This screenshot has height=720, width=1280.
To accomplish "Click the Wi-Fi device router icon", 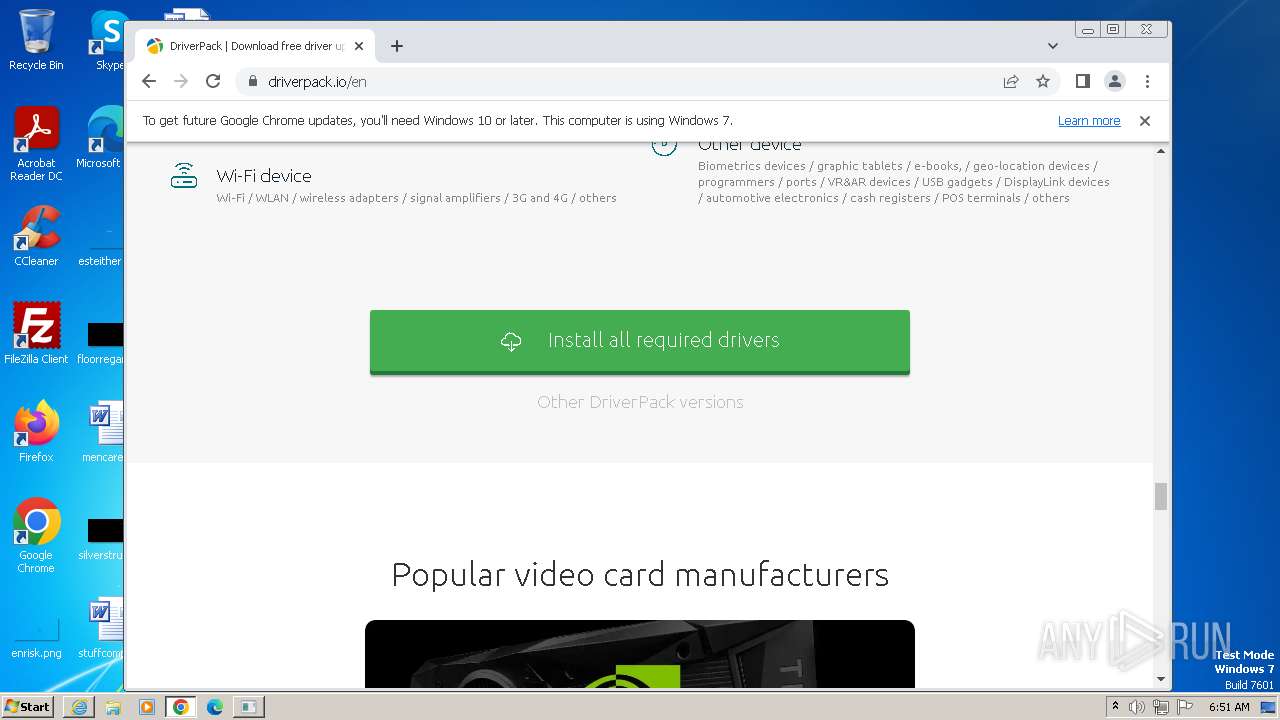I will [x=184, y=176].
